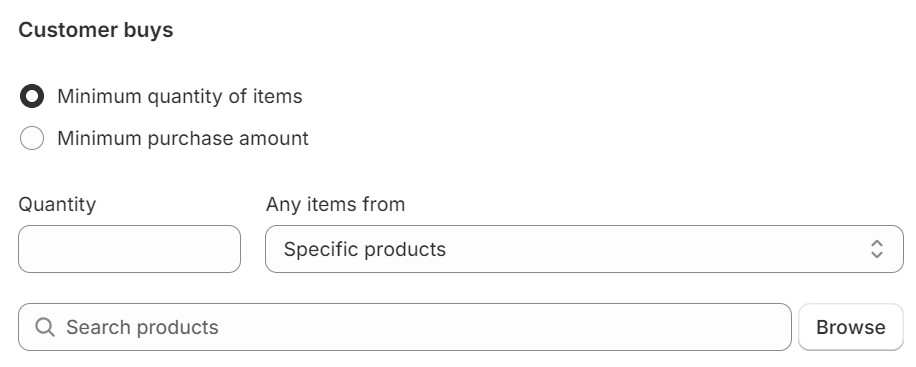
Task: Click the filled dot of the selected radio
Action: point(32,96)
